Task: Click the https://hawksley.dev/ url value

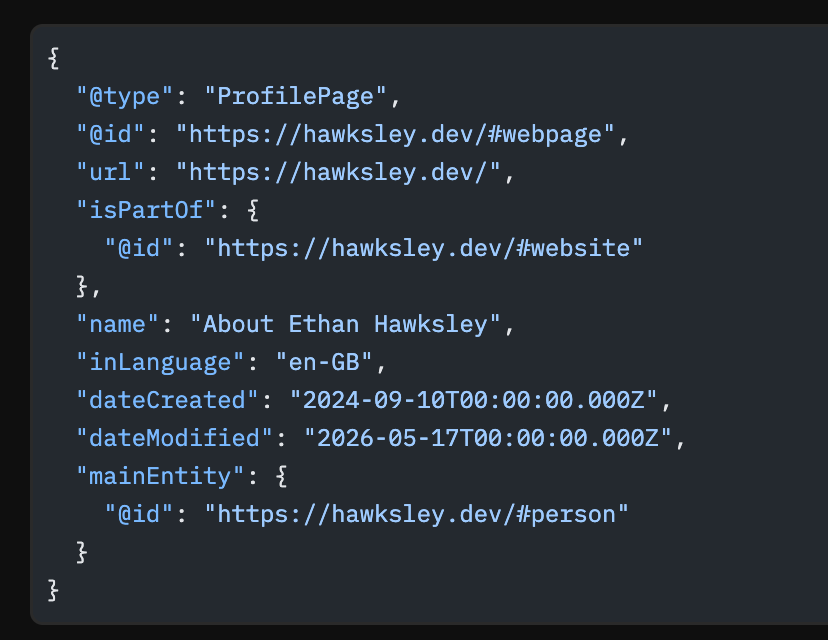Action: click(338, 173)
